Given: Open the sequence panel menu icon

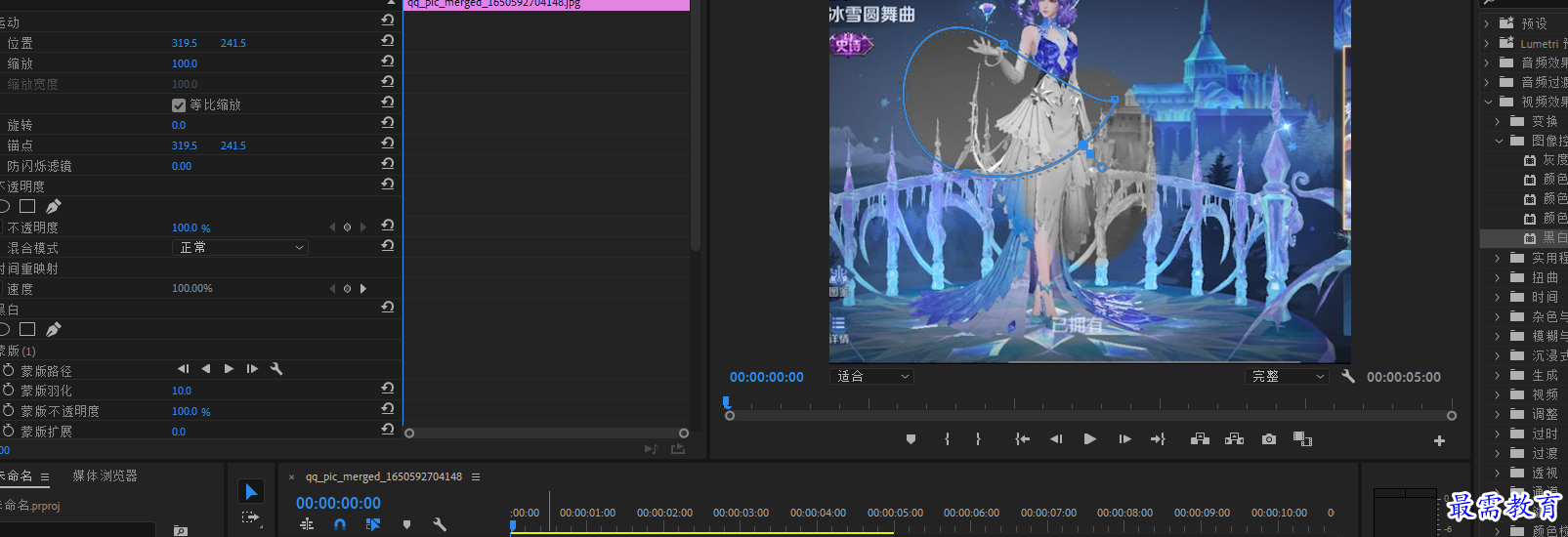Looking at the screenshot, I should pyautogui.click(x=476, y=476).
